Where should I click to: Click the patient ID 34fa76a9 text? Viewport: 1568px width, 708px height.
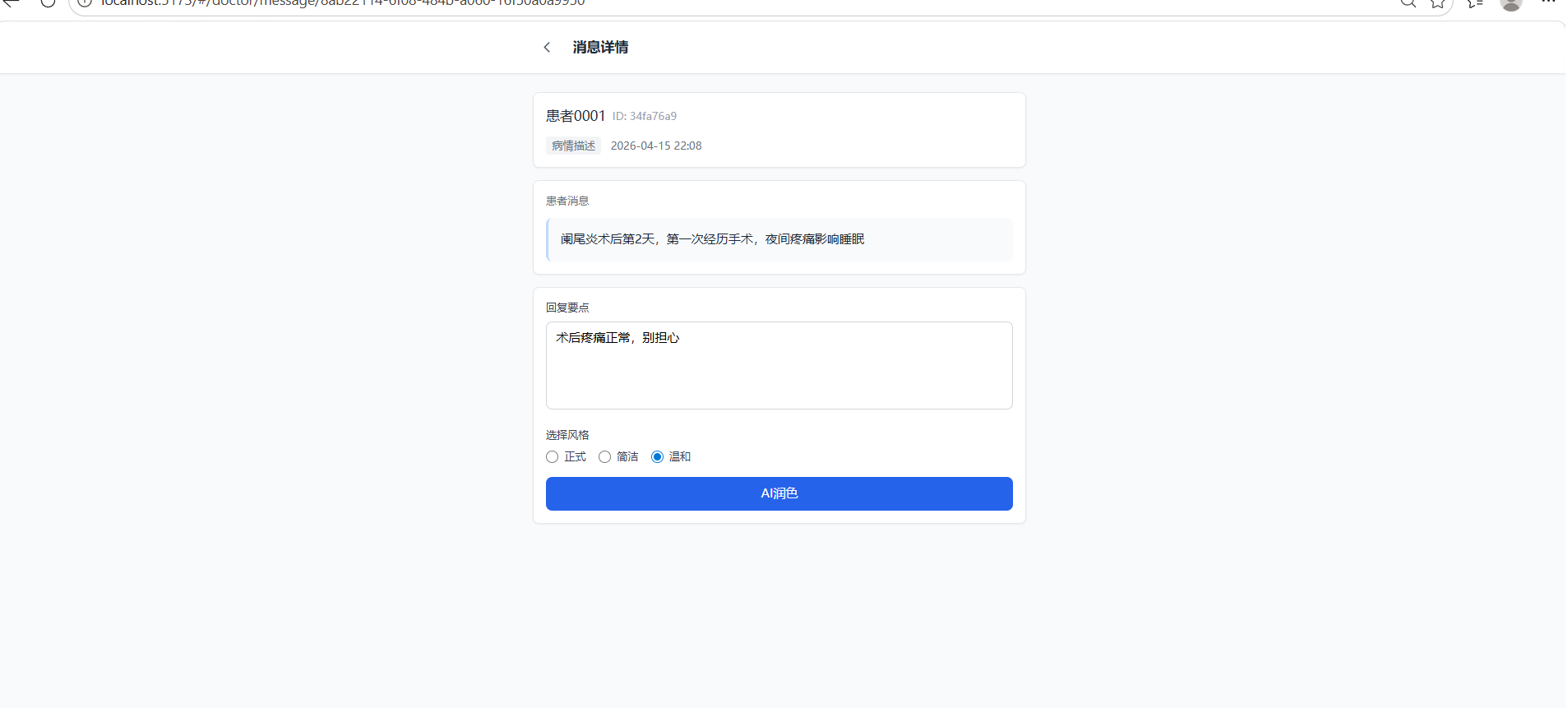(645, 117)
